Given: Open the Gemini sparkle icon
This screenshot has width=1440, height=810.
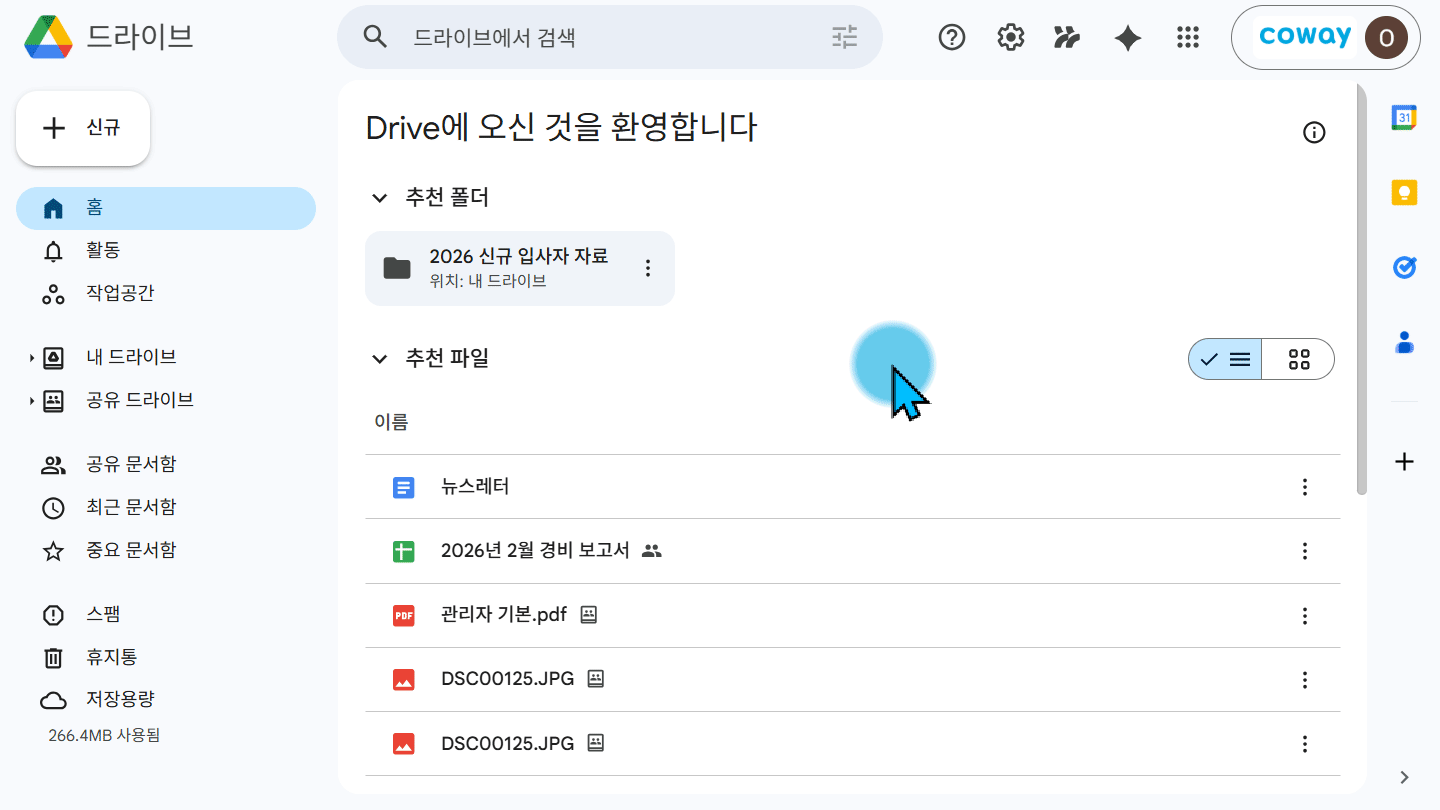Looking at the screenshot, I should point(1128,38).
